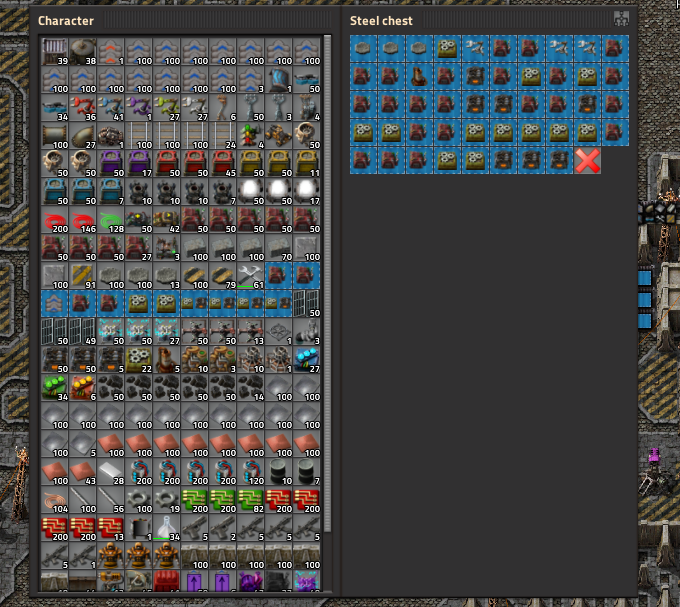
Task: Click the copper plate stack of 43
Action: (83, 469)
